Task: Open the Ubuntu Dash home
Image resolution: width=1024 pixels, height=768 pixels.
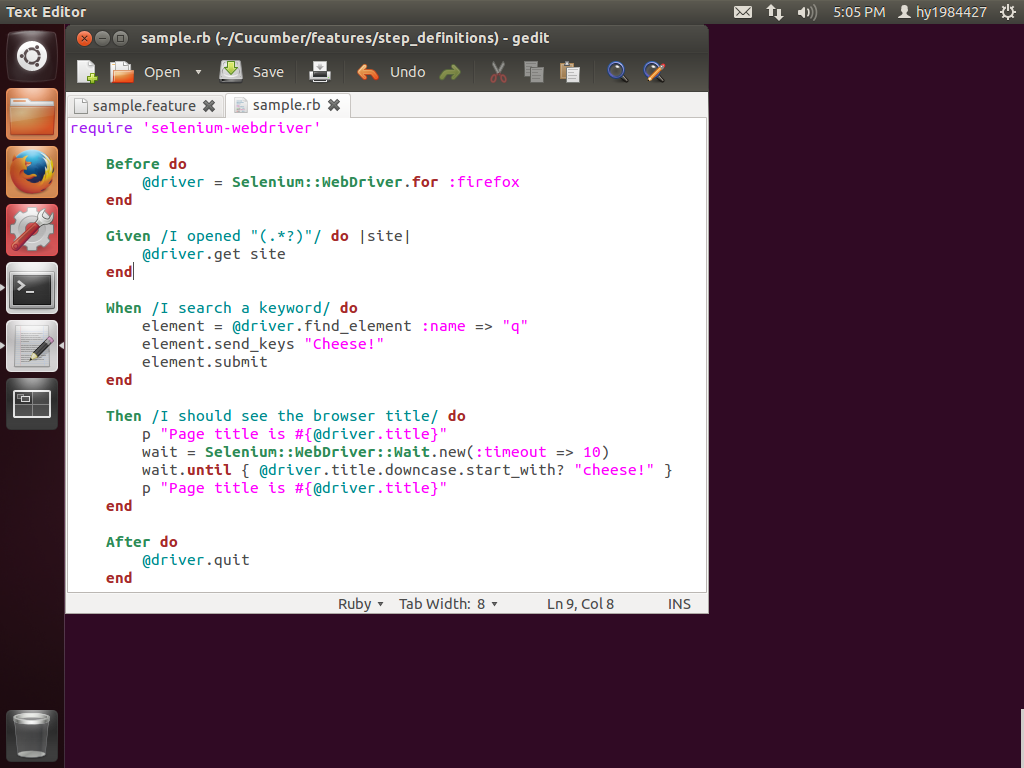Action: coord(32,56)
